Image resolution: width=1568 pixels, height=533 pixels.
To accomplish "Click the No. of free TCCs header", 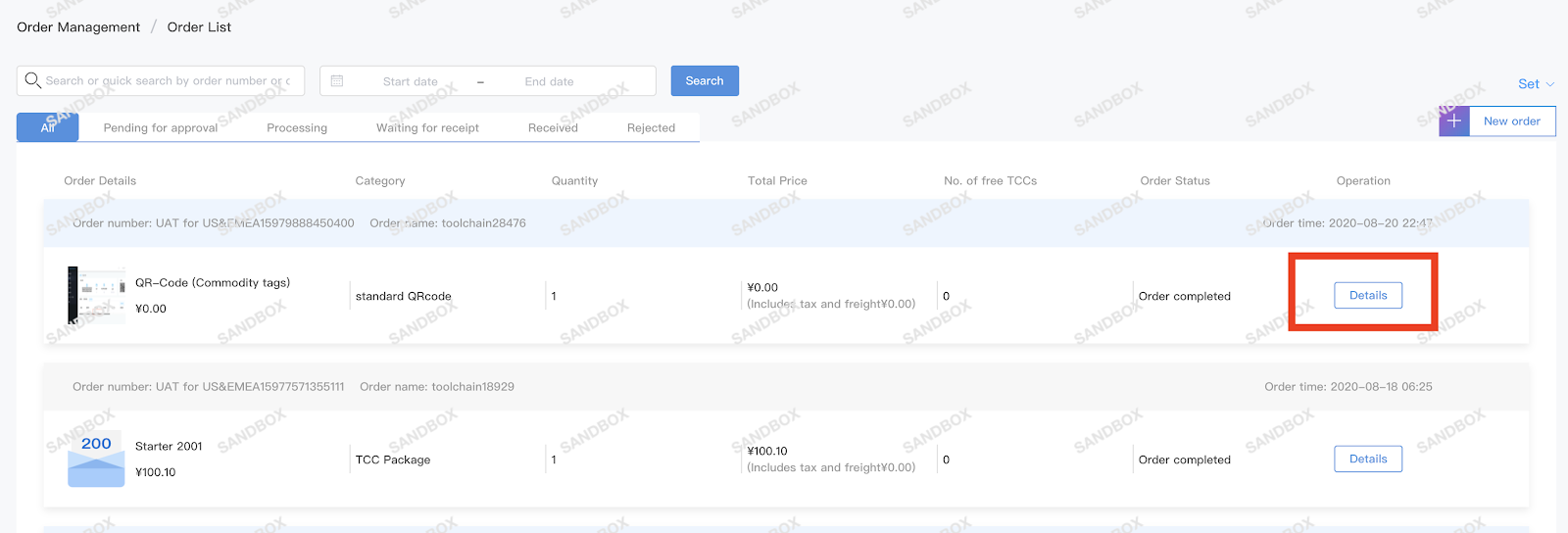I will pos(990,180).
